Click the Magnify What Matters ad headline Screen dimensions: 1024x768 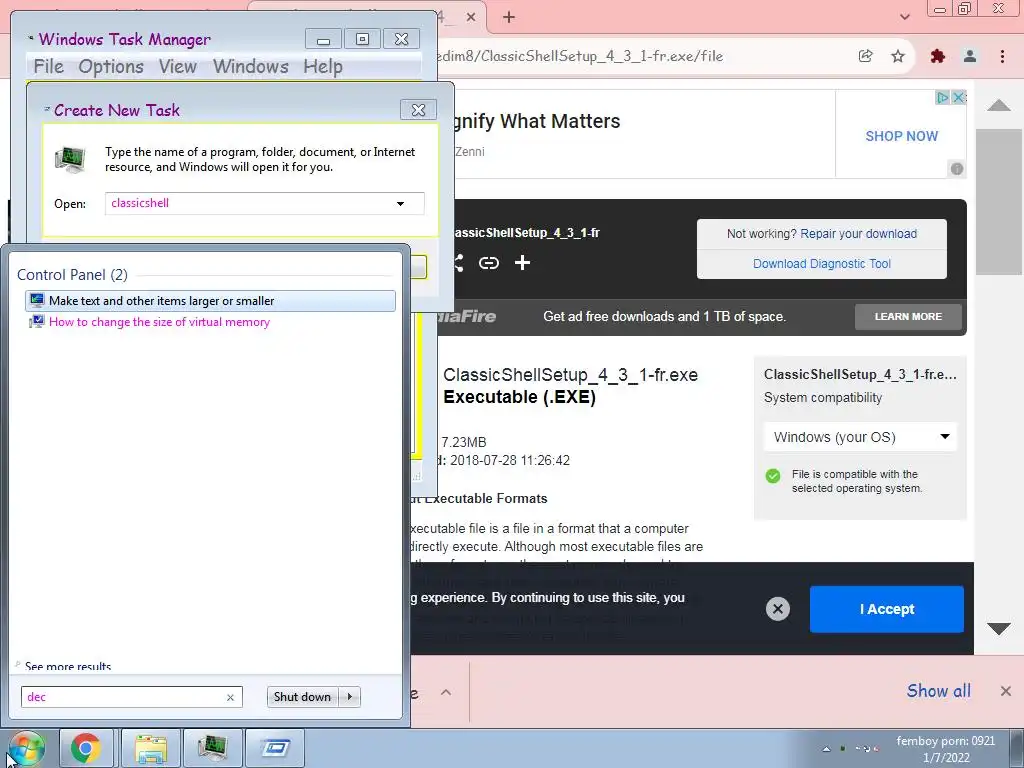(537, 121)
